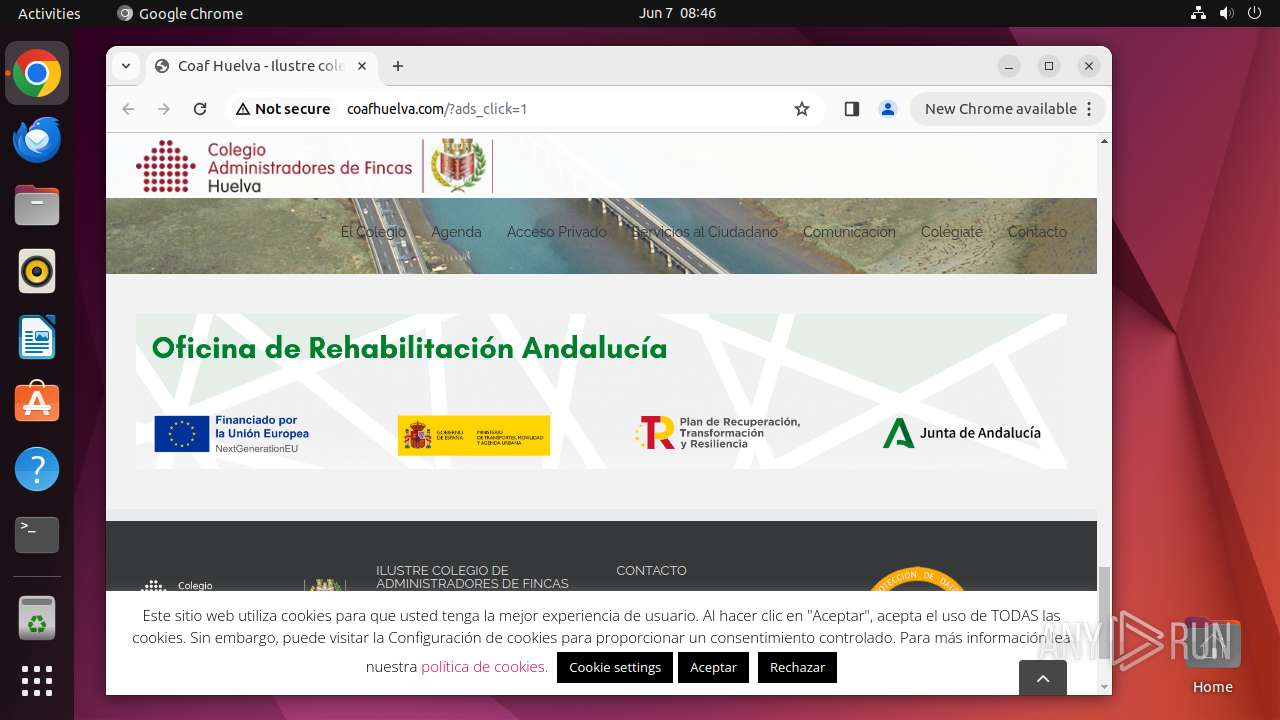Open Ubuntu Software store icon

pyautogui.click(x=37, y=403)
